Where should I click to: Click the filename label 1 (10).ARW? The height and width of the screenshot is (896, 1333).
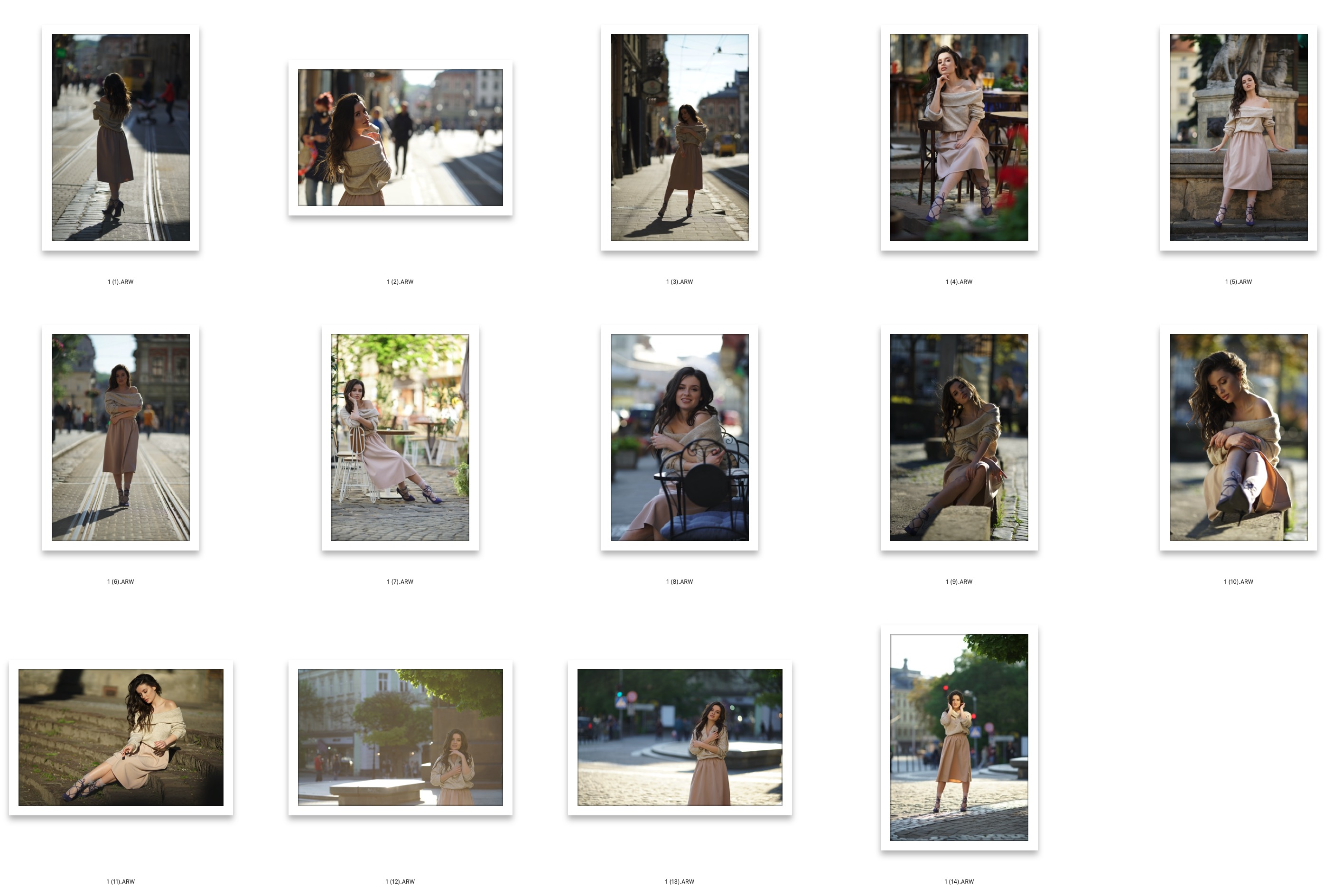(x=1238, y=582)
